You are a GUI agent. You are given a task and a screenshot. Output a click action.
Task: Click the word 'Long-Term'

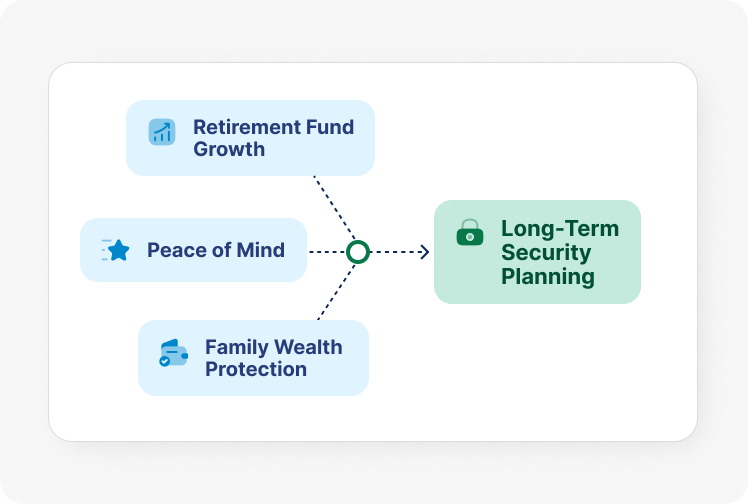[560, 229]
